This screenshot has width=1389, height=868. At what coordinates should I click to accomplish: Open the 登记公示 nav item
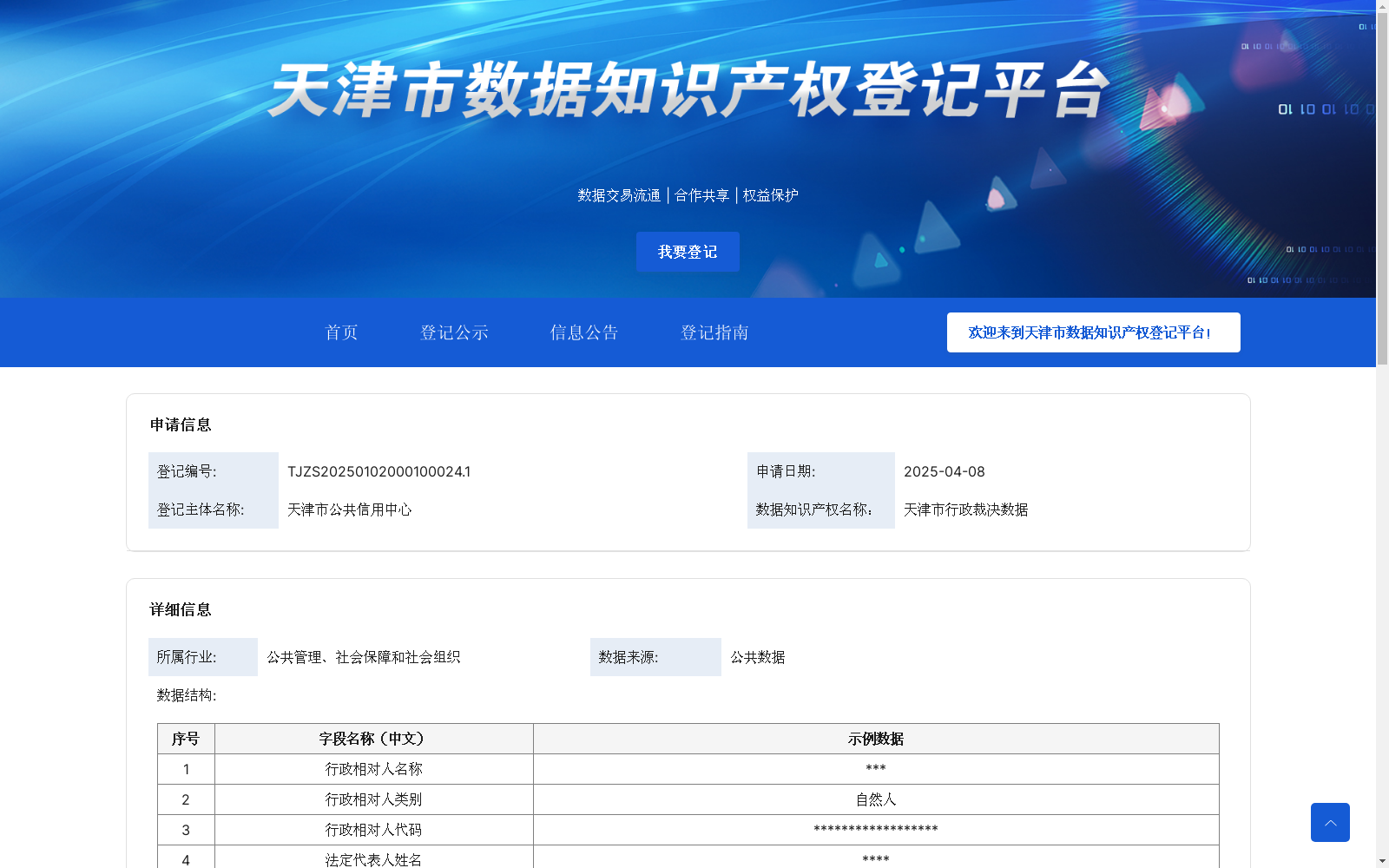pyautogui.click(x=454, y=332)
